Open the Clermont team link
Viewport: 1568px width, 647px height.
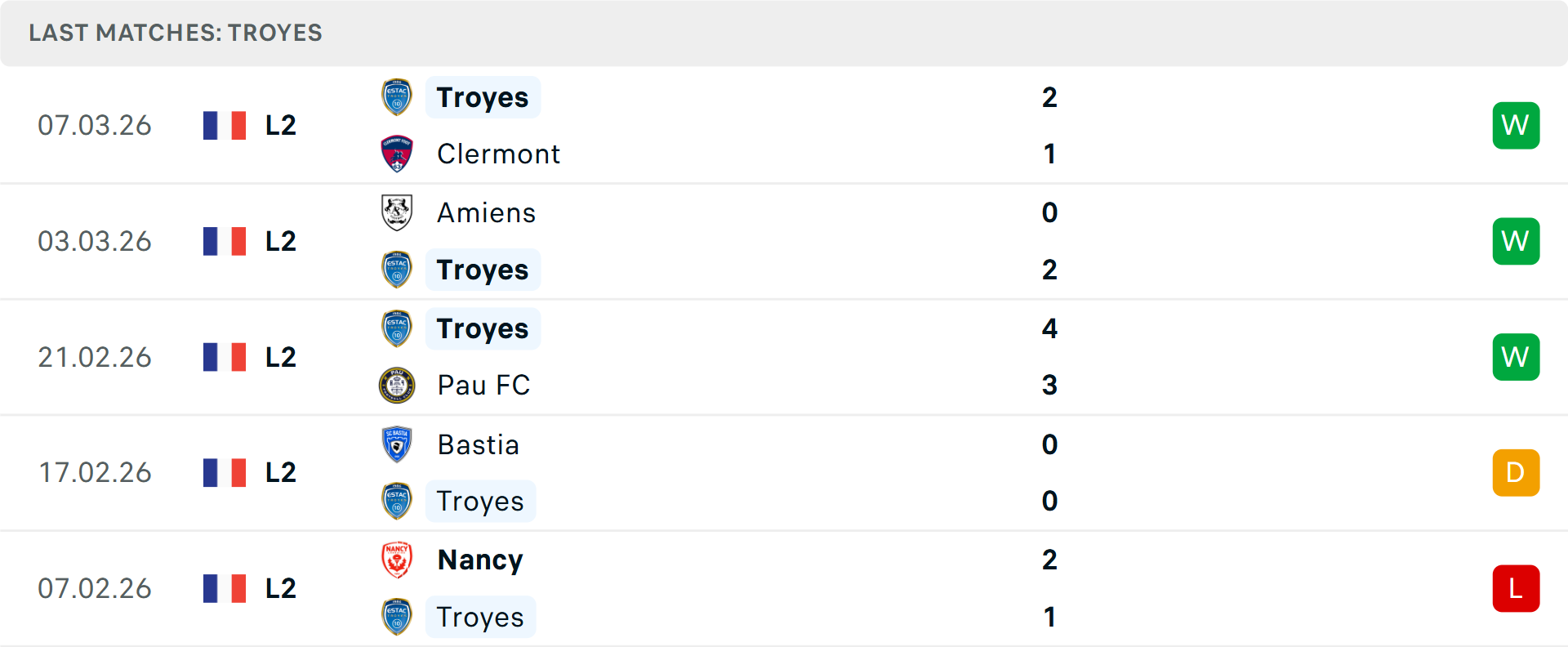(x=498, y=154)
